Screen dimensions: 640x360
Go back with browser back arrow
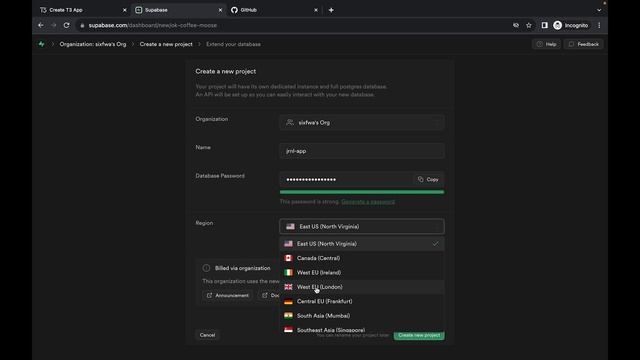[41, 25]
